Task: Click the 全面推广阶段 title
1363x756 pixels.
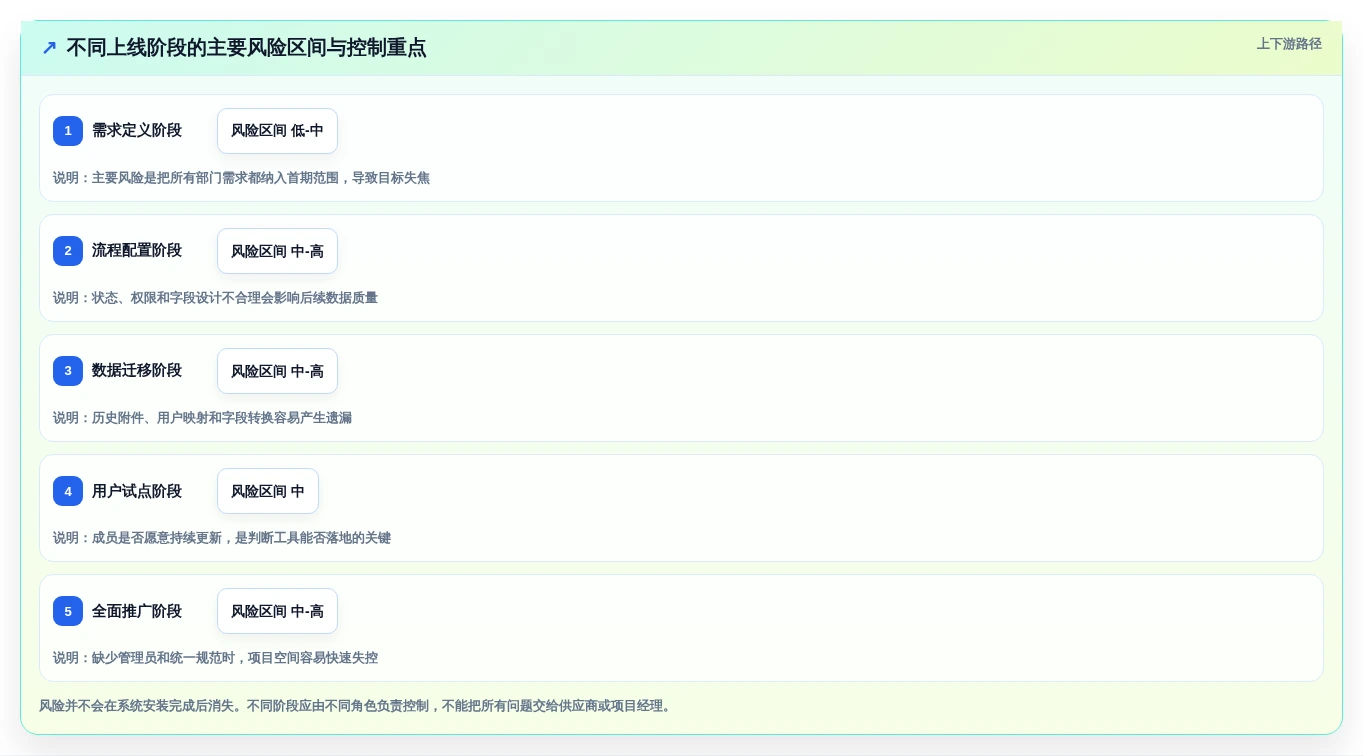Action: (x=137, y=611)
